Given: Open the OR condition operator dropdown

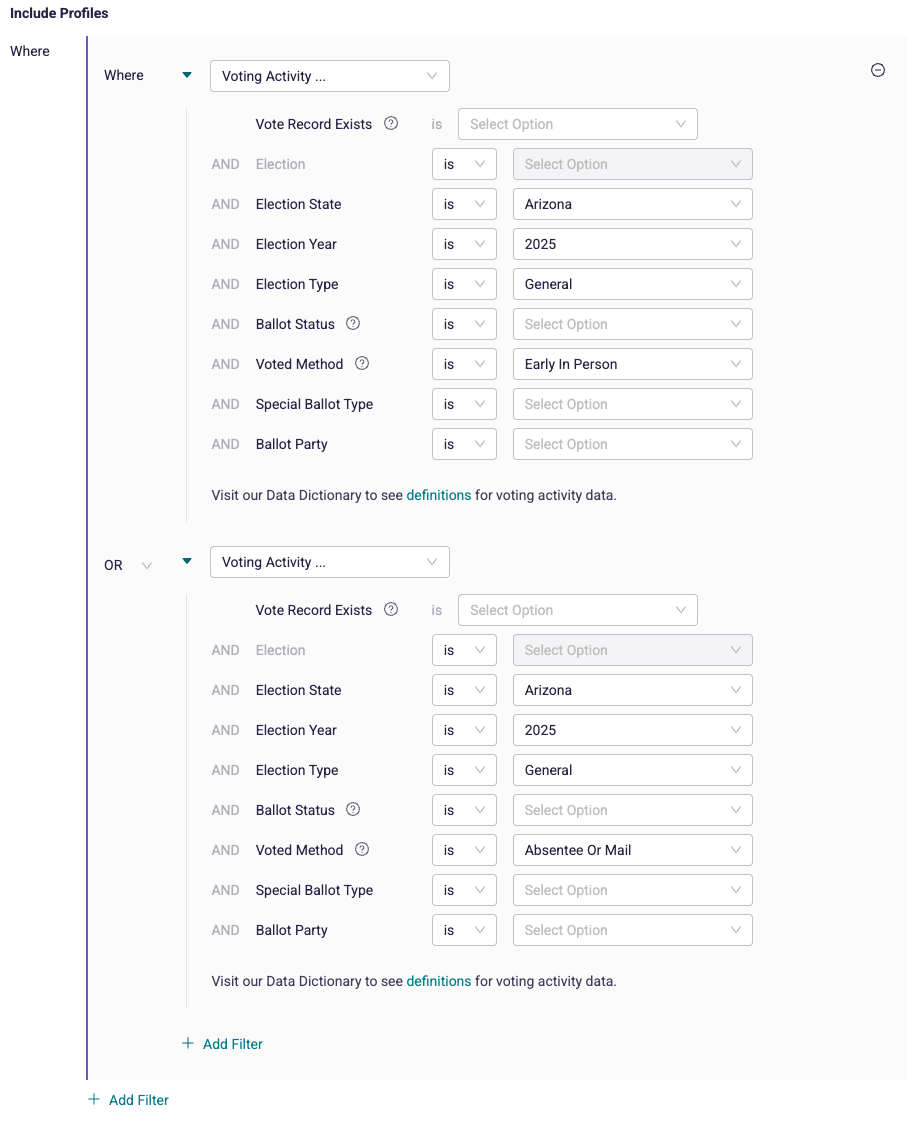Looking at the screenshot, I should pyautogui.click(x=128, y=565).
